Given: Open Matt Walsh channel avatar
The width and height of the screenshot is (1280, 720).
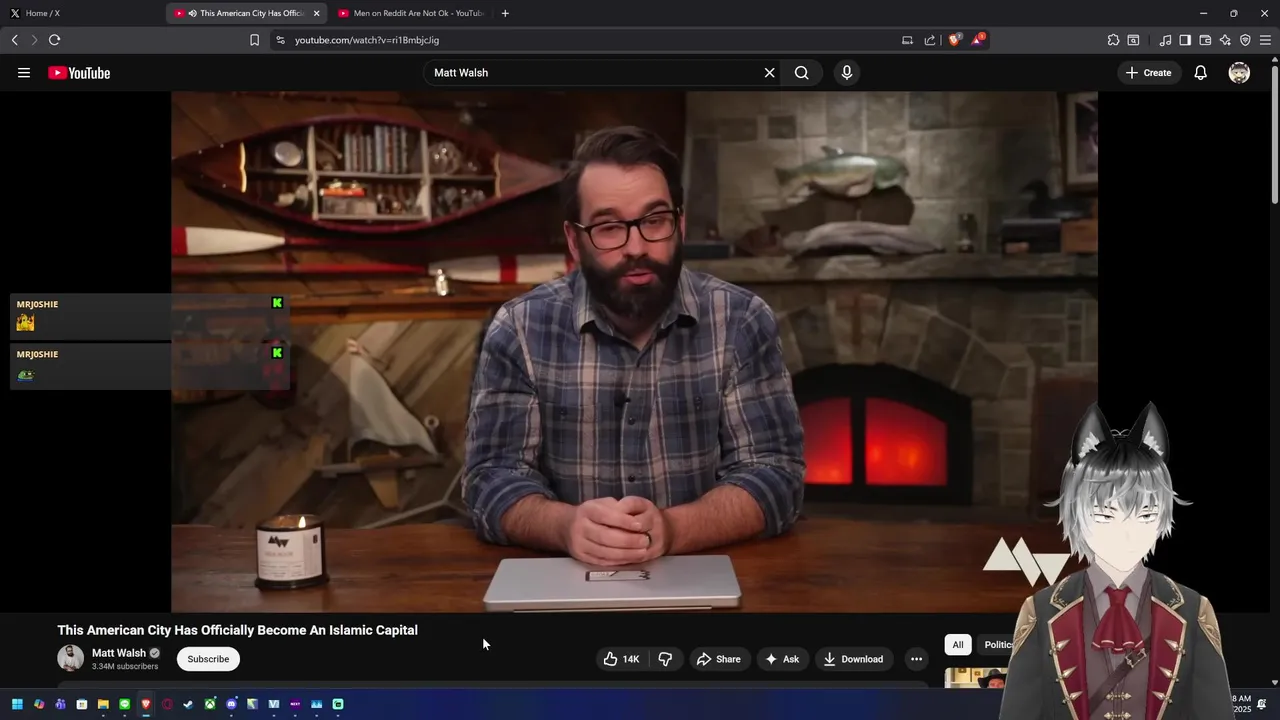Looking at the screenshot, I should [70, 658].
